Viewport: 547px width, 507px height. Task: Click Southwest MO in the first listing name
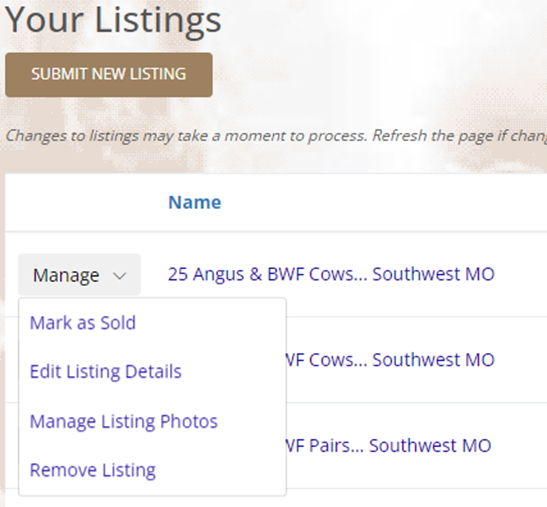(433, 274)
